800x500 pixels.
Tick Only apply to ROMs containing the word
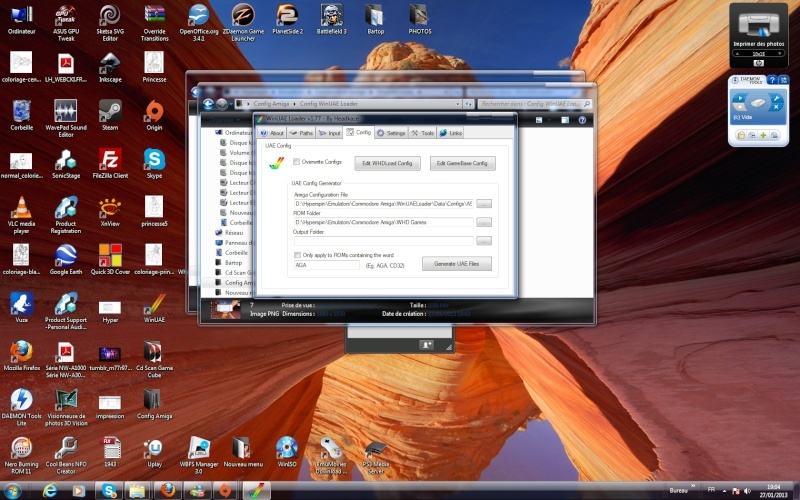tap(297, 255)
